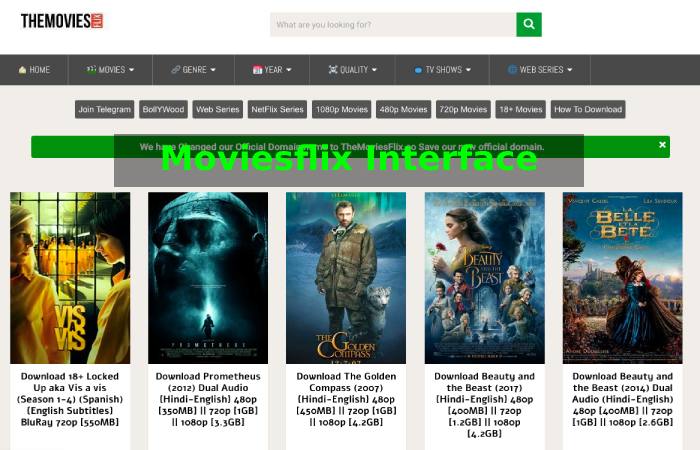Open the 720p Movies tag button
Screen dimensions: 700x450
coord(463,109)
